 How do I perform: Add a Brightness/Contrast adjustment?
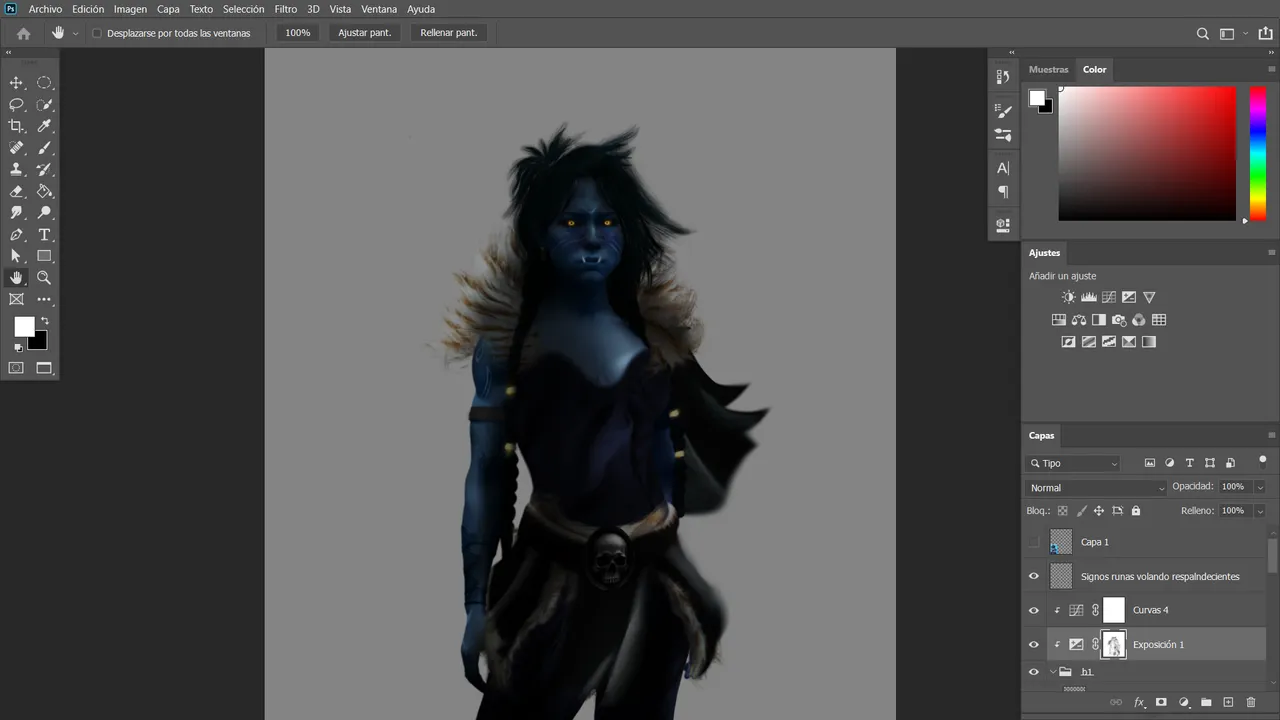coord(1068,297)
